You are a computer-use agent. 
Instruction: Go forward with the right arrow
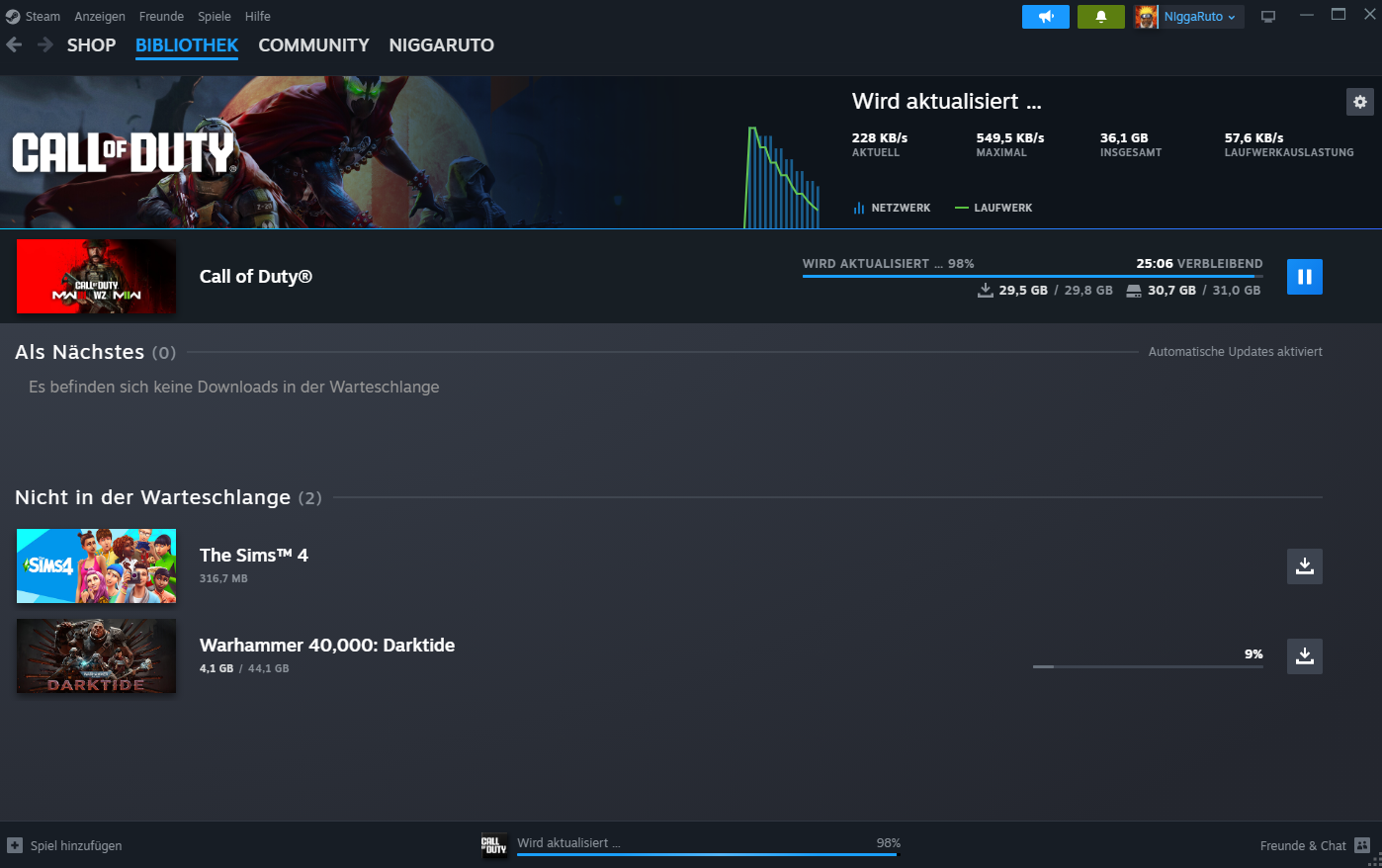45,44
